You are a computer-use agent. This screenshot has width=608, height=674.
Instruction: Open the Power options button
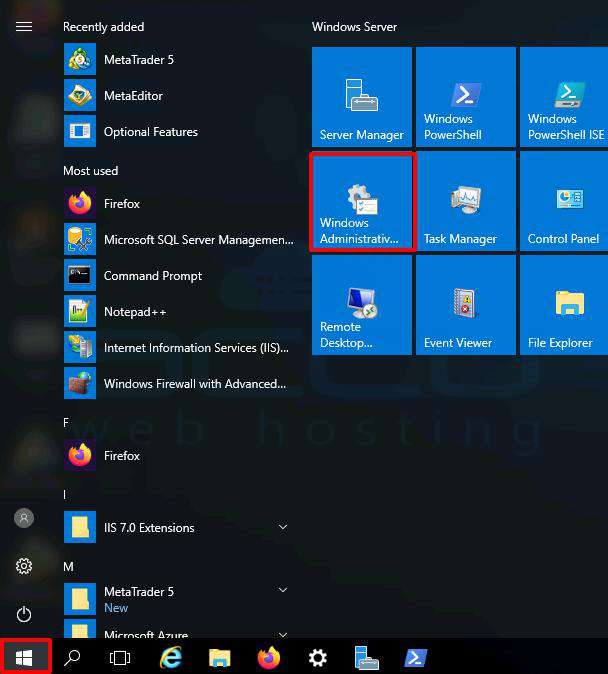pos(24,614)
